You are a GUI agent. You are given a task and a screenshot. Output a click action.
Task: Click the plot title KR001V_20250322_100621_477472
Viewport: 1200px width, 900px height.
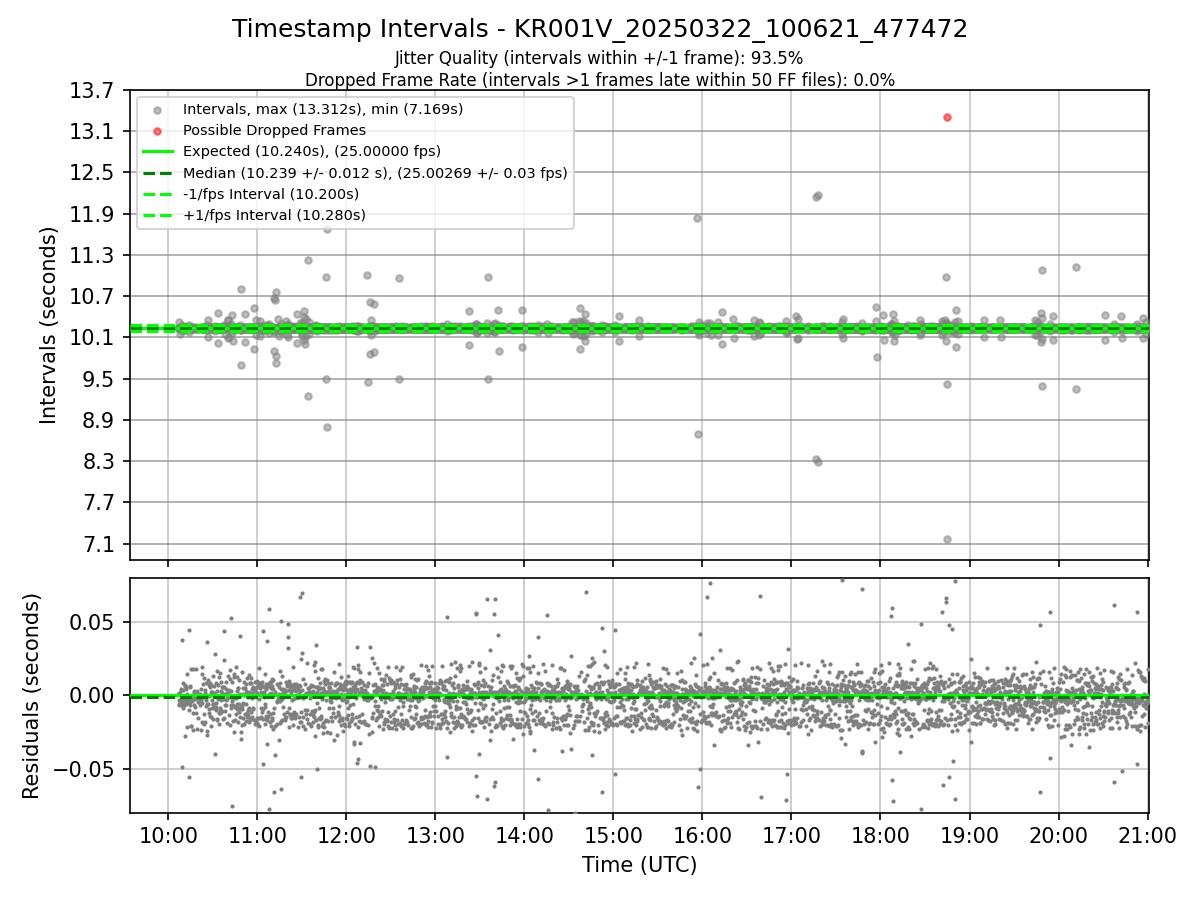point(599,29)
